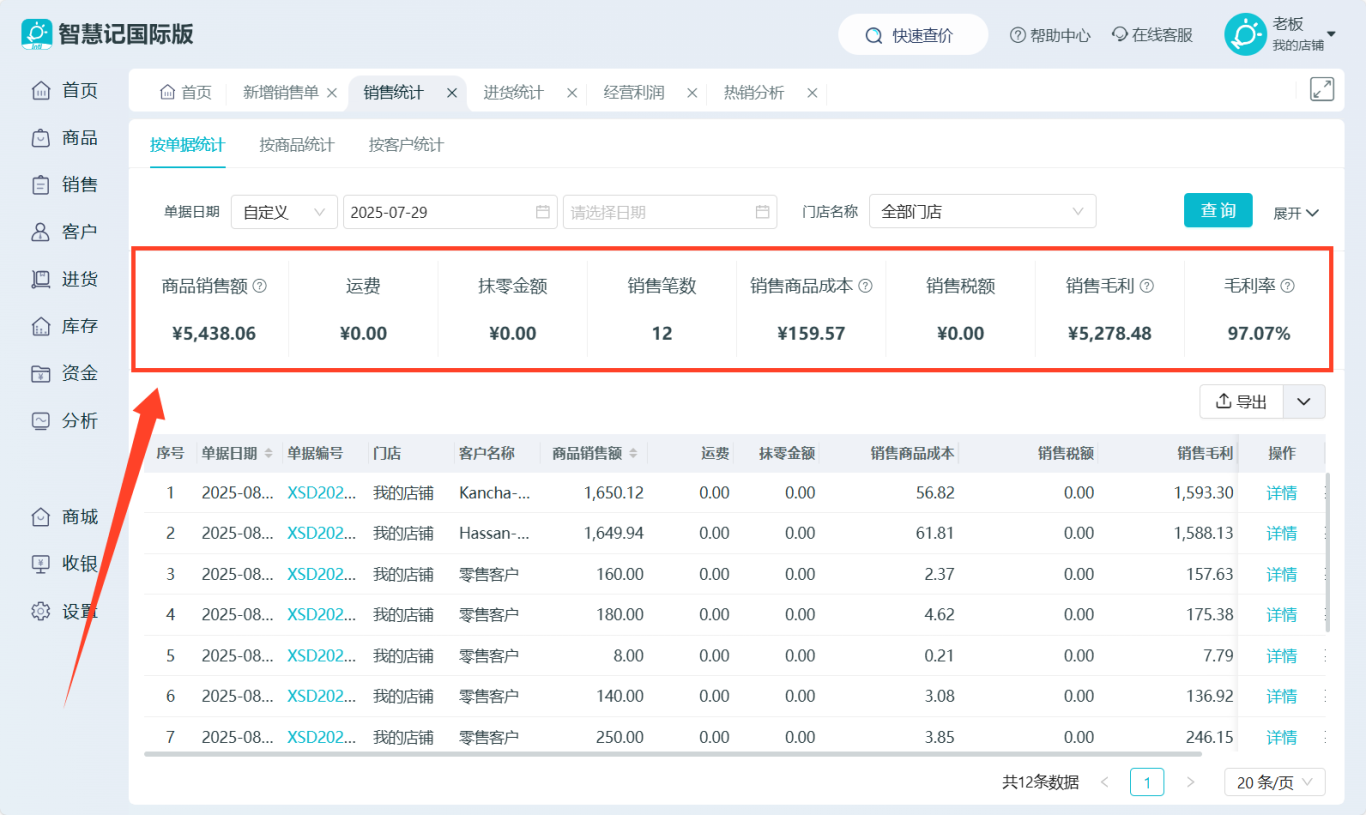
Task: Click help icon beside 销售商品成本 summary
Action: tap(866, 286)
